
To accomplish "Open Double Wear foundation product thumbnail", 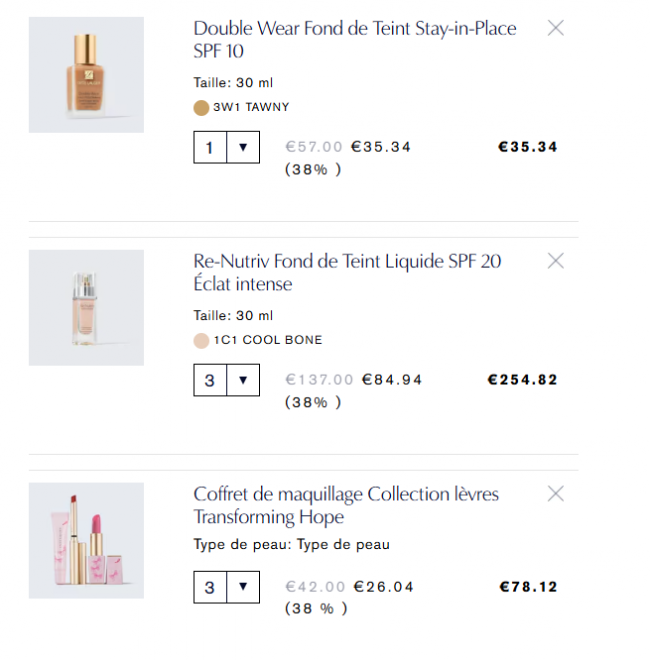I will click(x=86, y=75).
